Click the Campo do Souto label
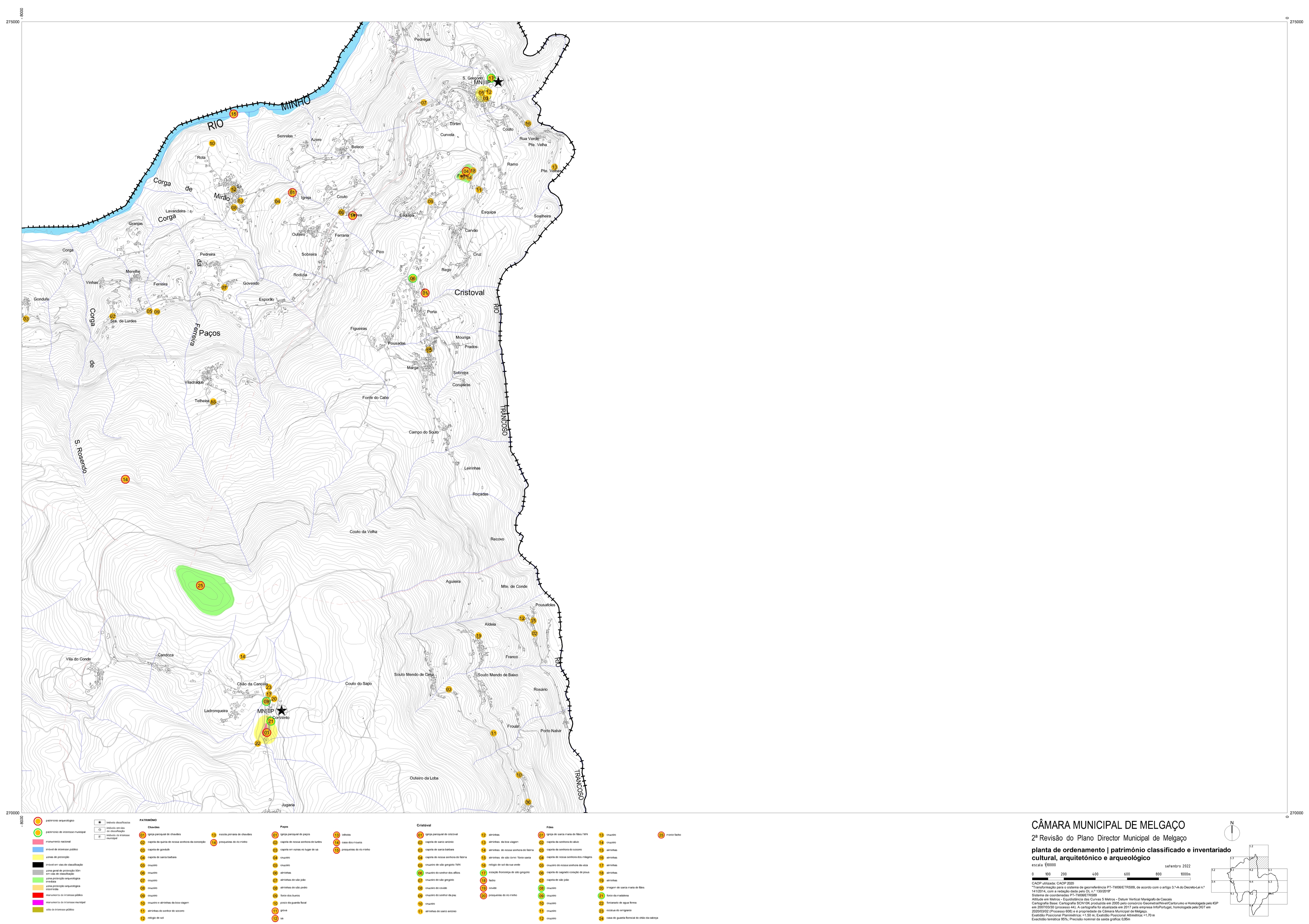 tap(423, 432)
